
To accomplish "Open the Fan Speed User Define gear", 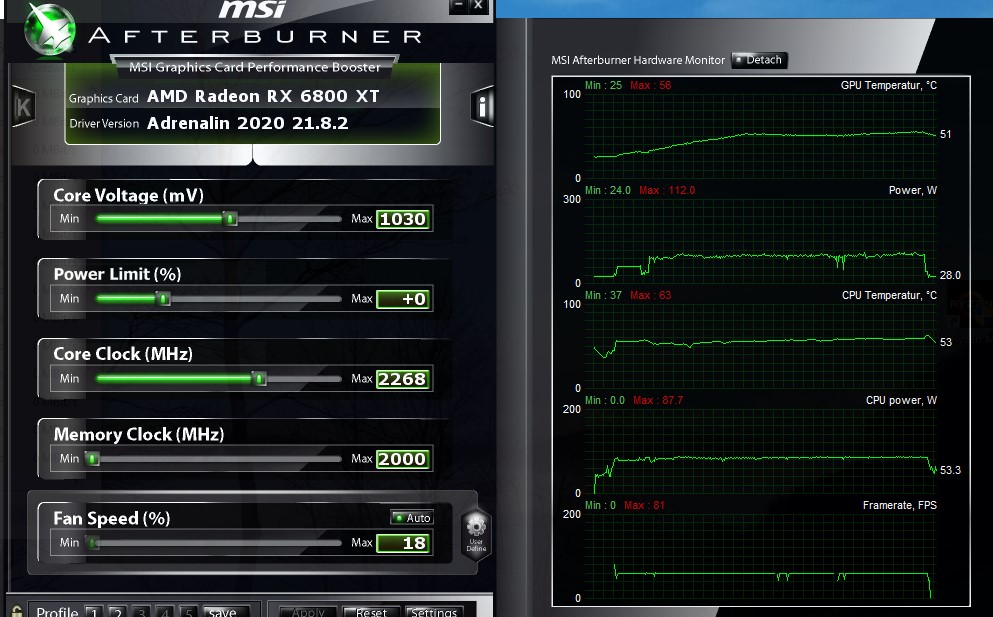I will (476, 533).
